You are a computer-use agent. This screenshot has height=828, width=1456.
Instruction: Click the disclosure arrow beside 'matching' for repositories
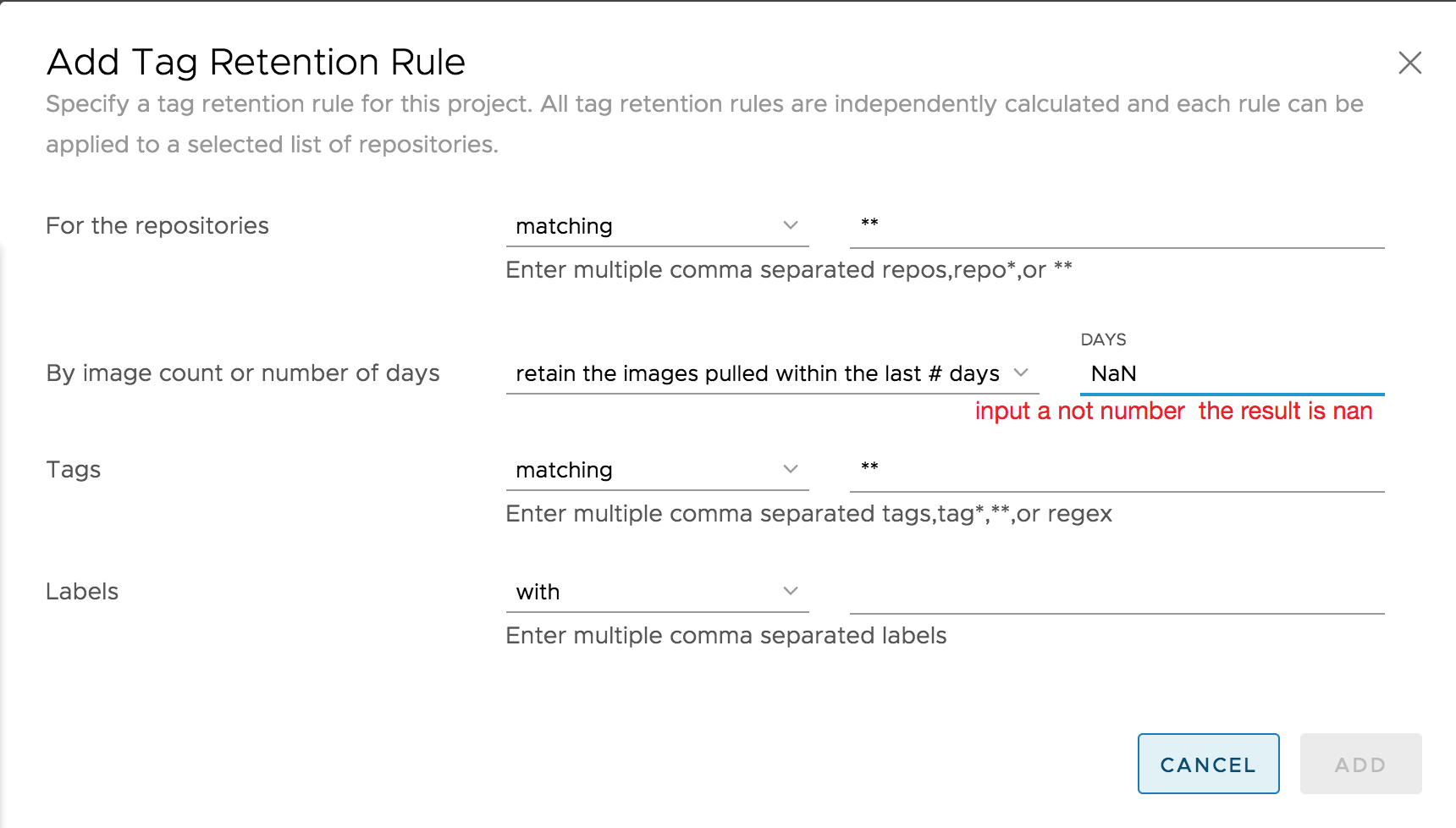791,225
